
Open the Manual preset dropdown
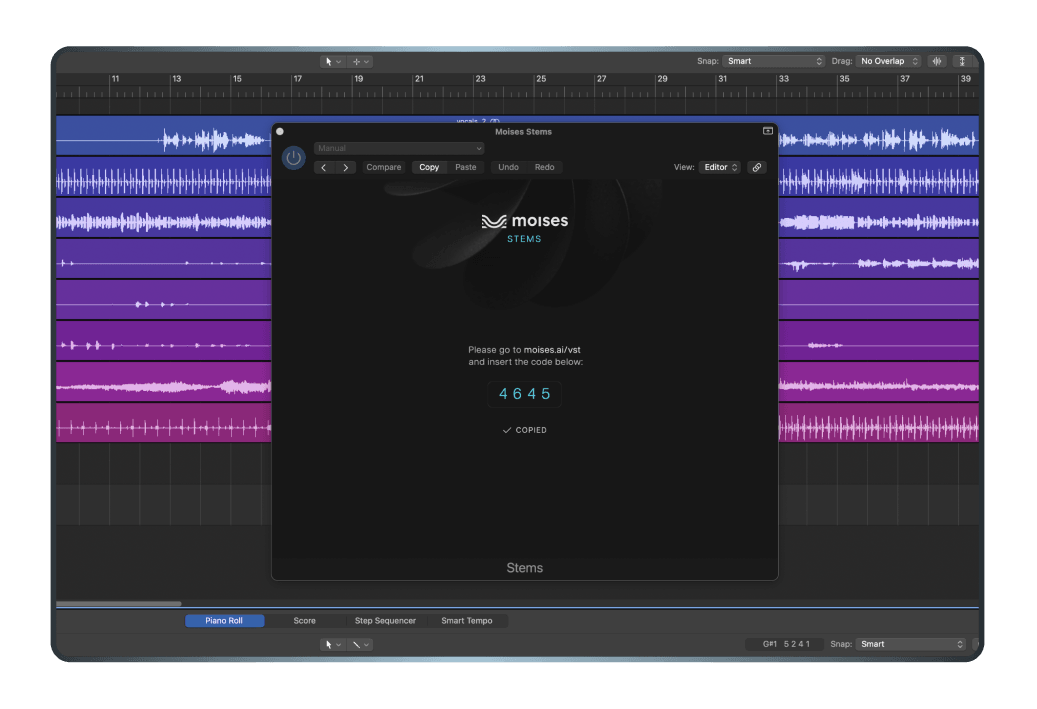coord(397,147)
